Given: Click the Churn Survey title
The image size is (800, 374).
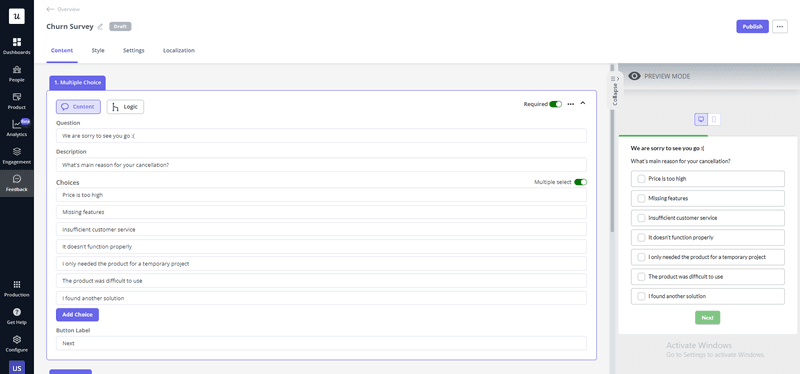Looking at the screenshot, I should tap(70, 27).
